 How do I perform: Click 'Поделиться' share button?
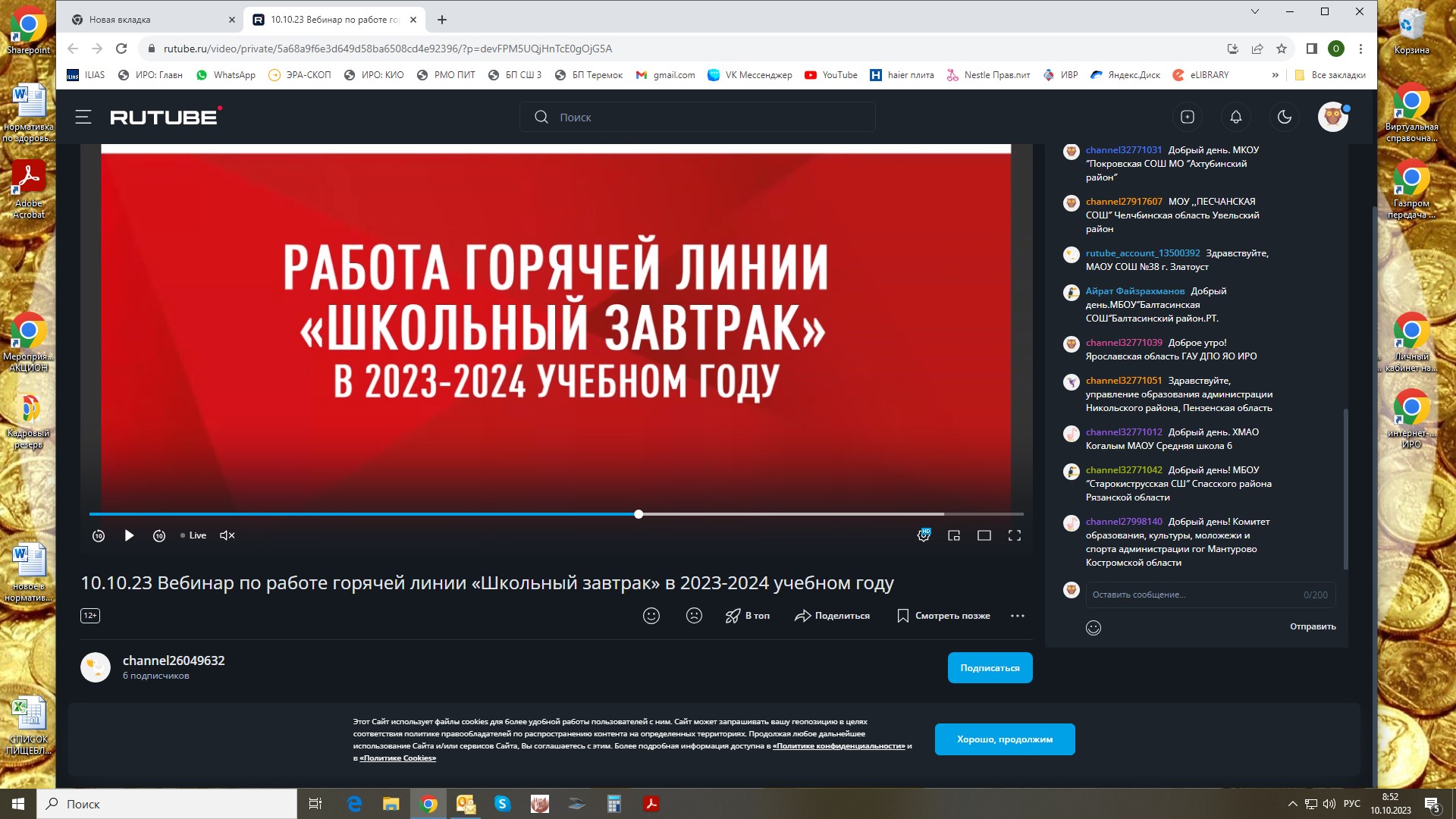click(832, 616)
